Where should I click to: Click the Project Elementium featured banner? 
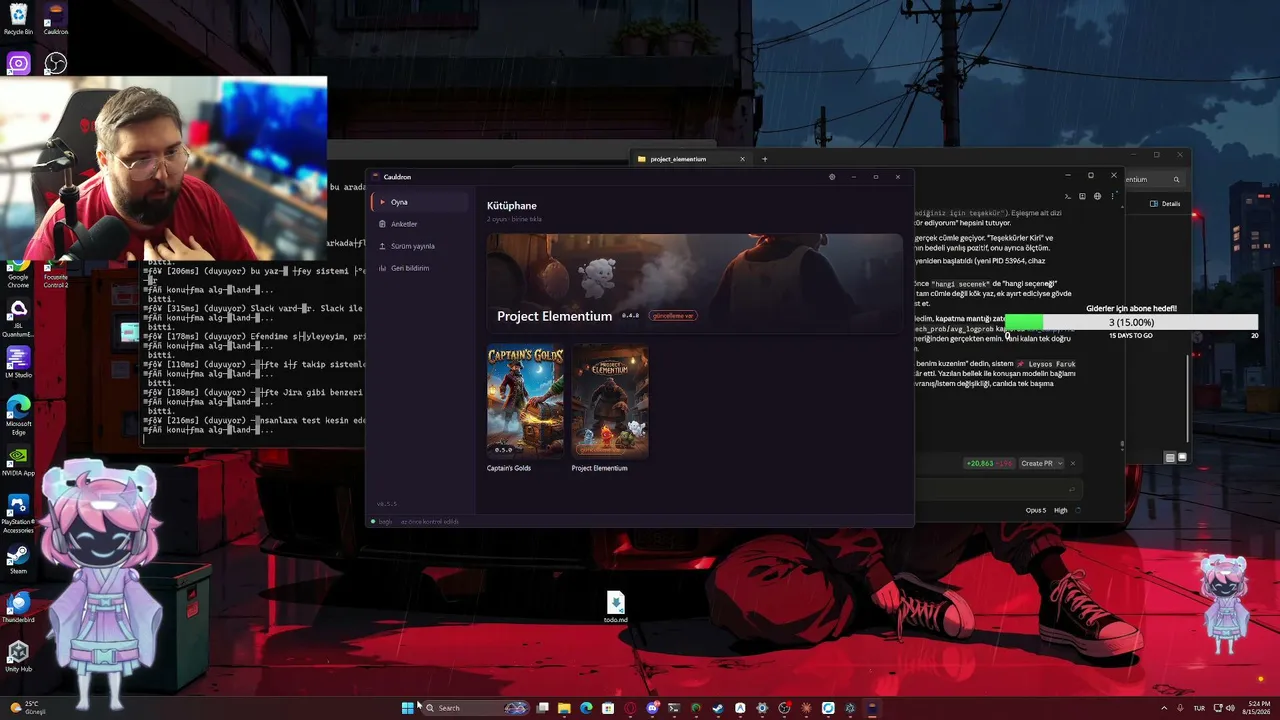pyautogui.click(x=694, y=284)
